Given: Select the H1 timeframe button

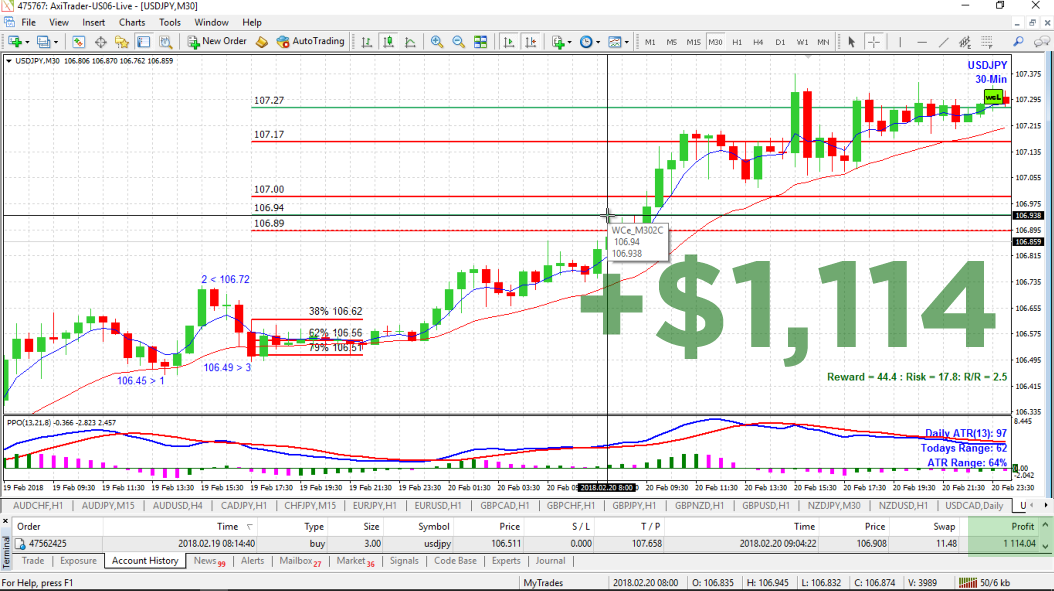Looking at the screenshot, I should point(737,42).
